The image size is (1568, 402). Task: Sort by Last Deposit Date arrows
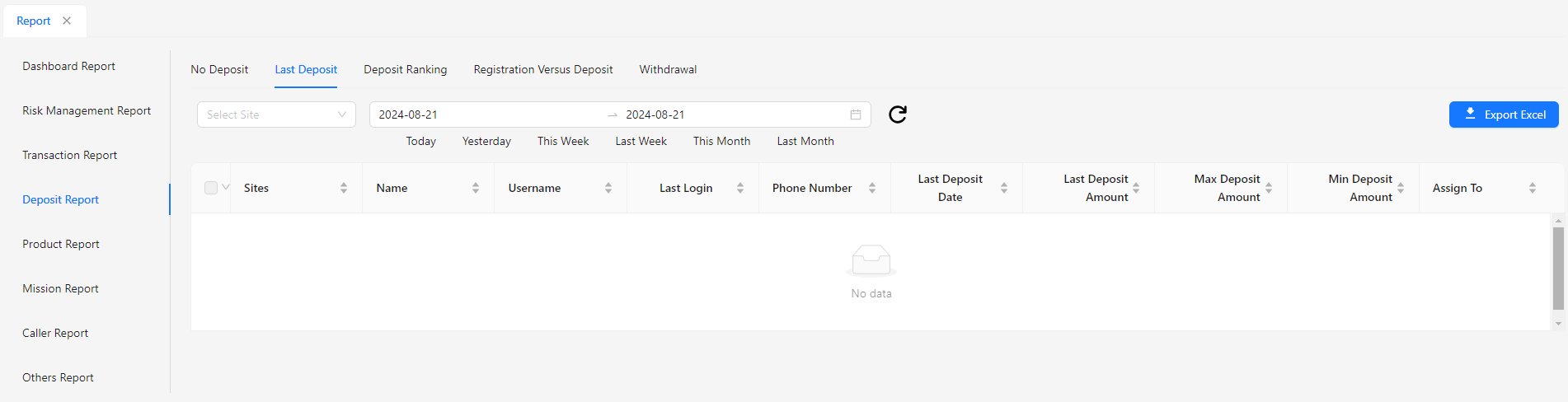click(x=1004, y=188)
